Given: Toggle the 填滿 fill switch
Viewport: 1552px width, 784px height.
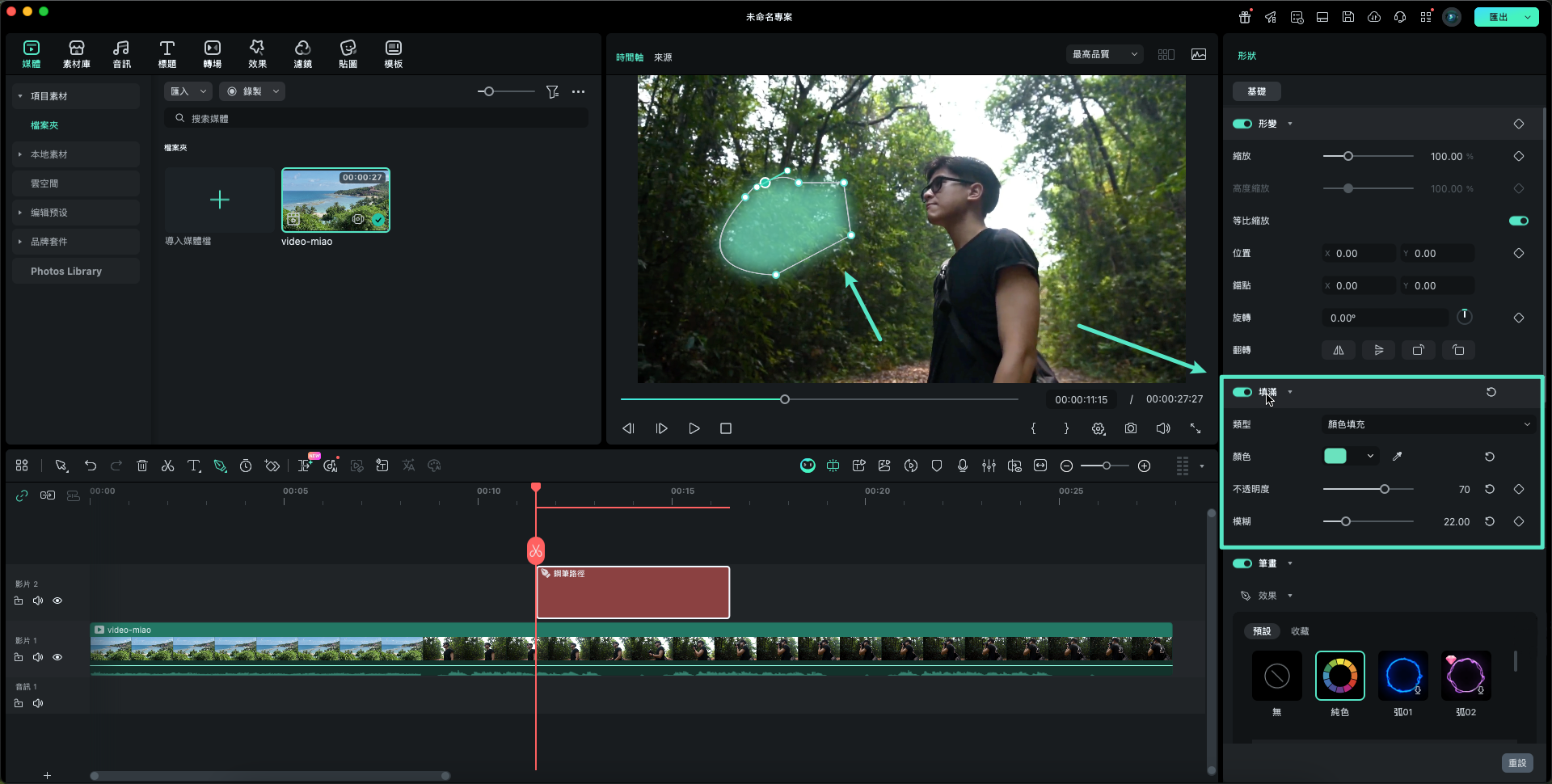Looking at the screenshot, I should tap(1242, 392).
